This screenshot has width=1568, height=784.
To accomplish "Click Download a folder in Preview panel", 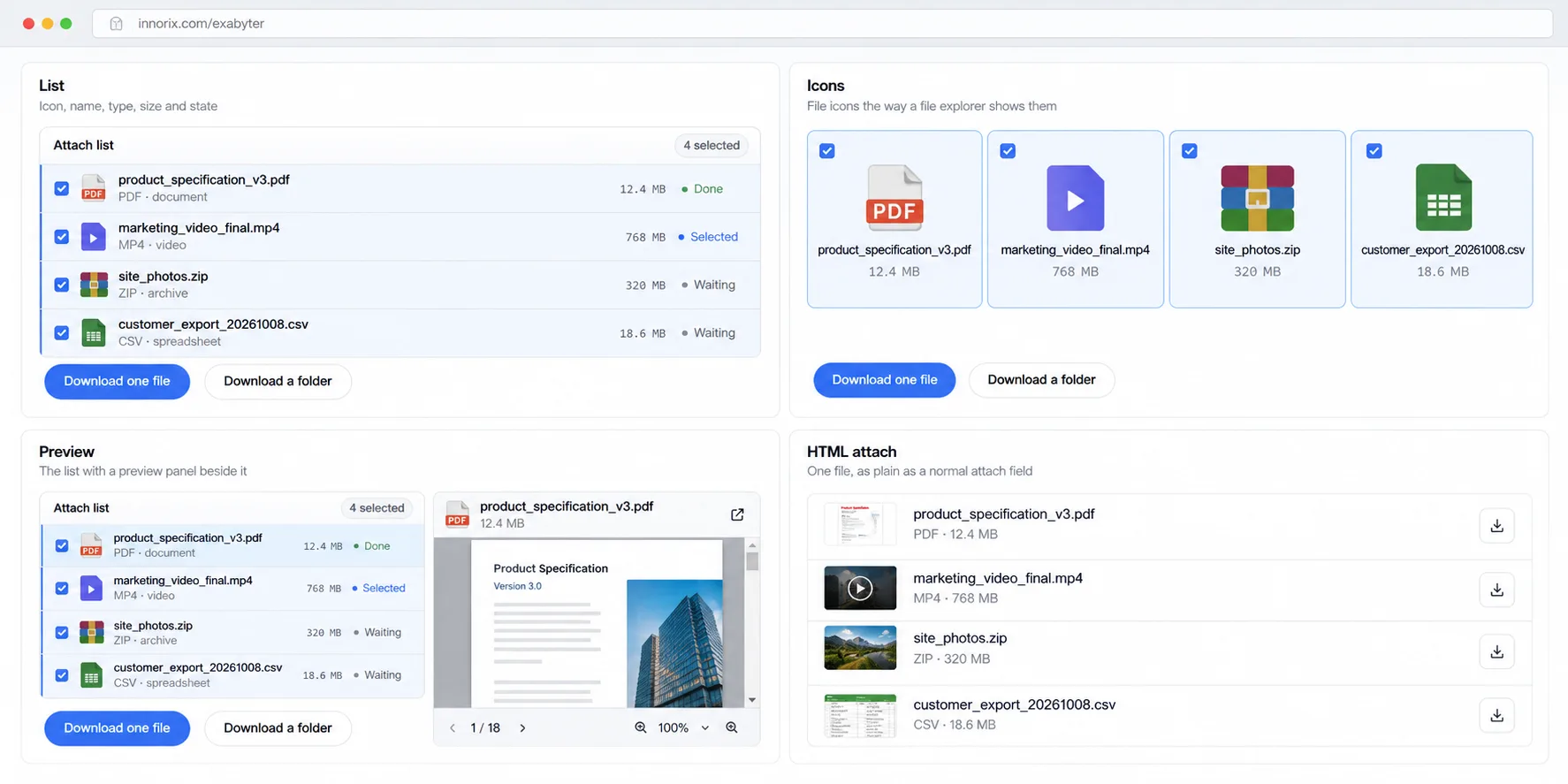I will click(278, 728).
